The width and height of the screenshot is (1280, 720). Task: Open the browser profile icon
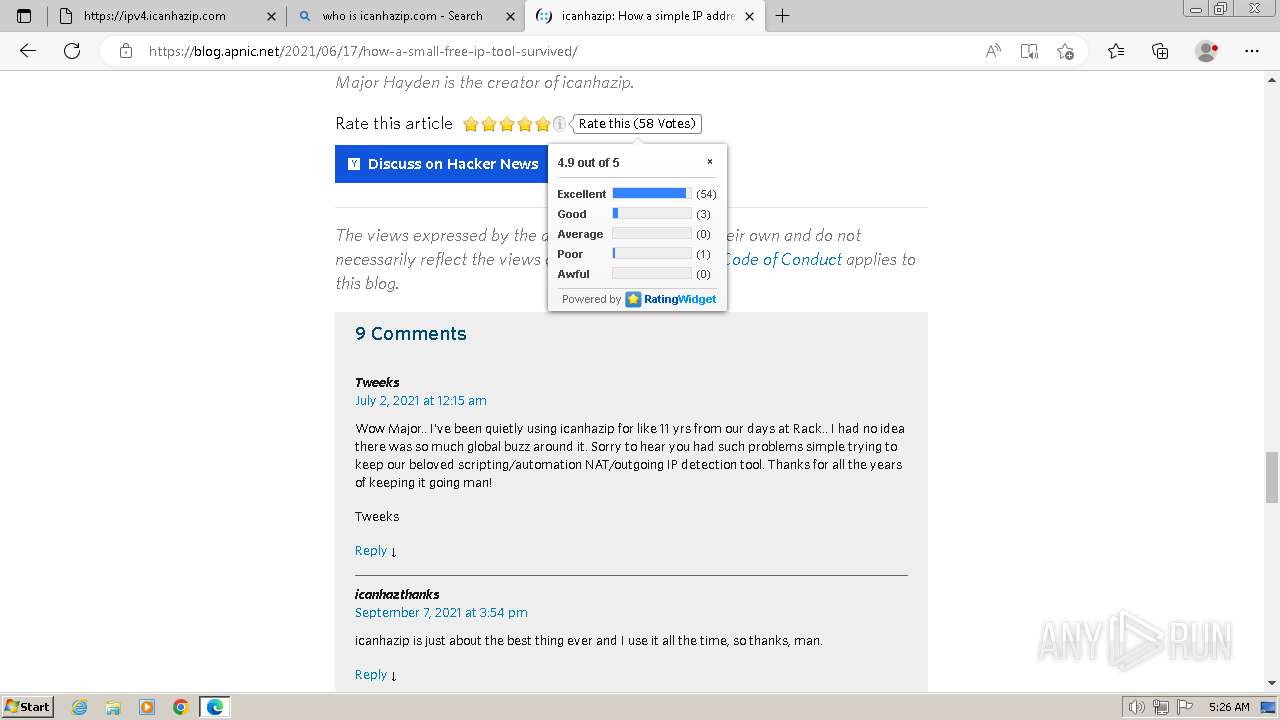tap(1207, 51)
